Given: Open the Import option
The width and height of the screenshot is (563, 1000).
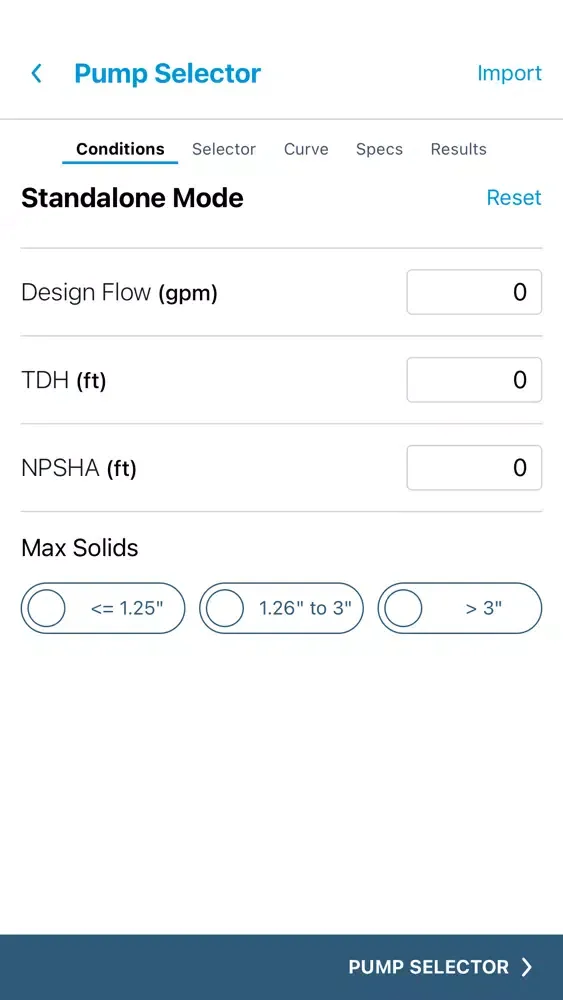Looking at the screenshot, I should point(509,73).
